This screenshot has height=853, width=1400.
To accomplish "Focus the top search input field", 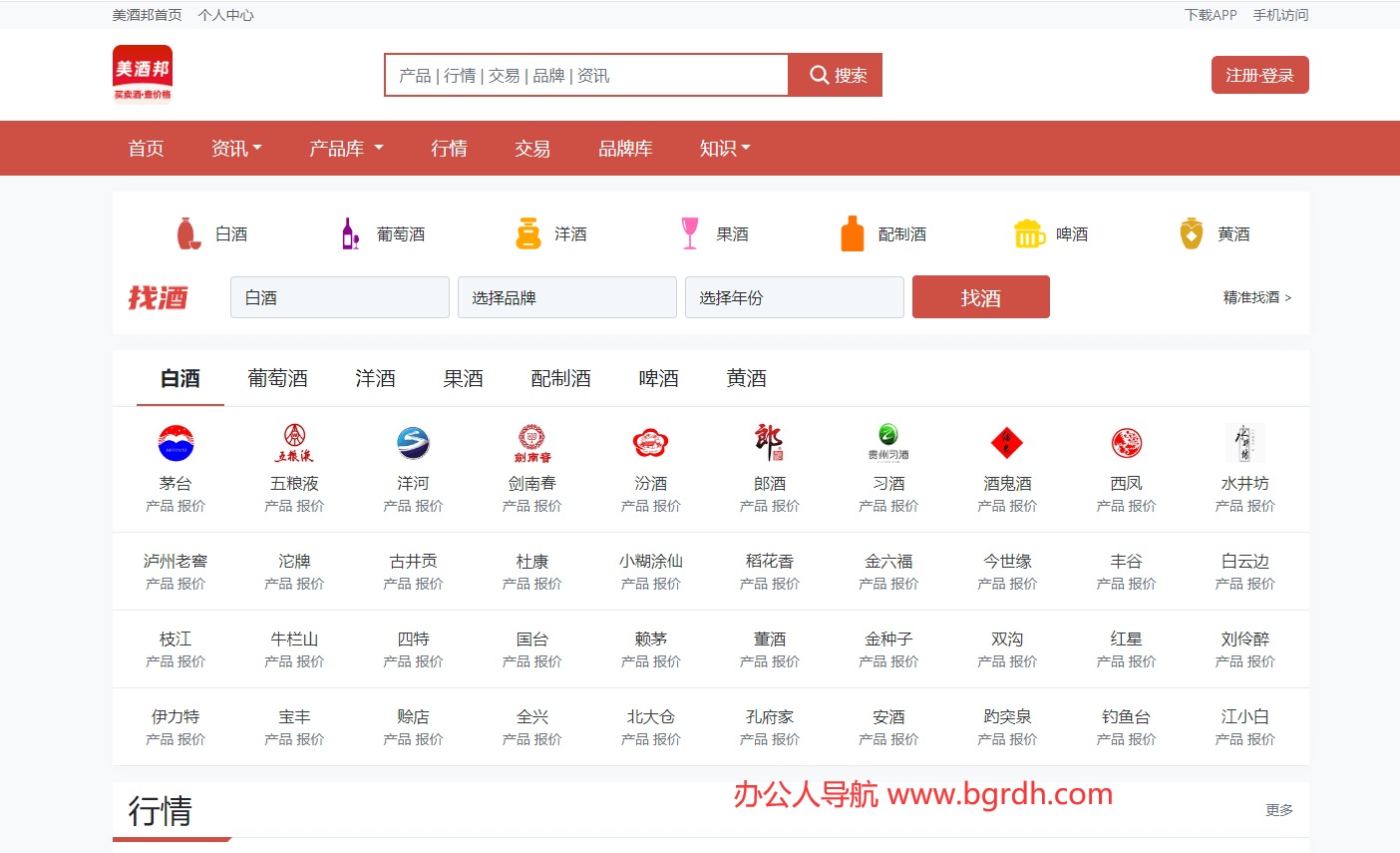I will (x=586, y=76).
